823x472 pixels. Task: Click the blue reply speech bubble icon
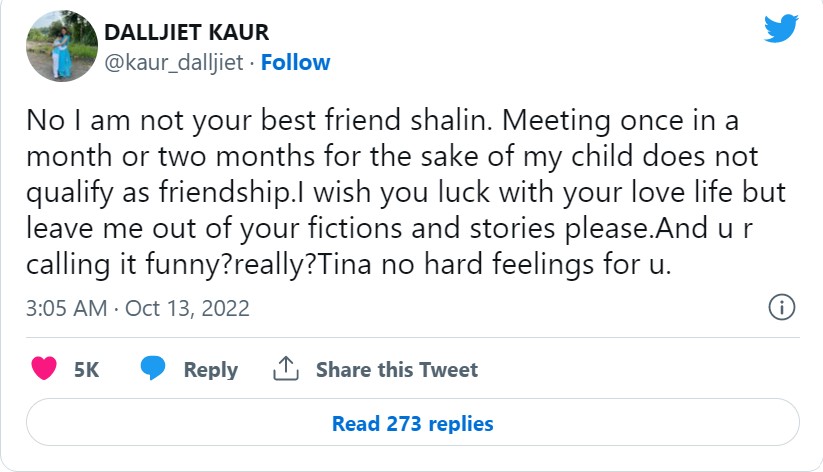coord(152,369)
